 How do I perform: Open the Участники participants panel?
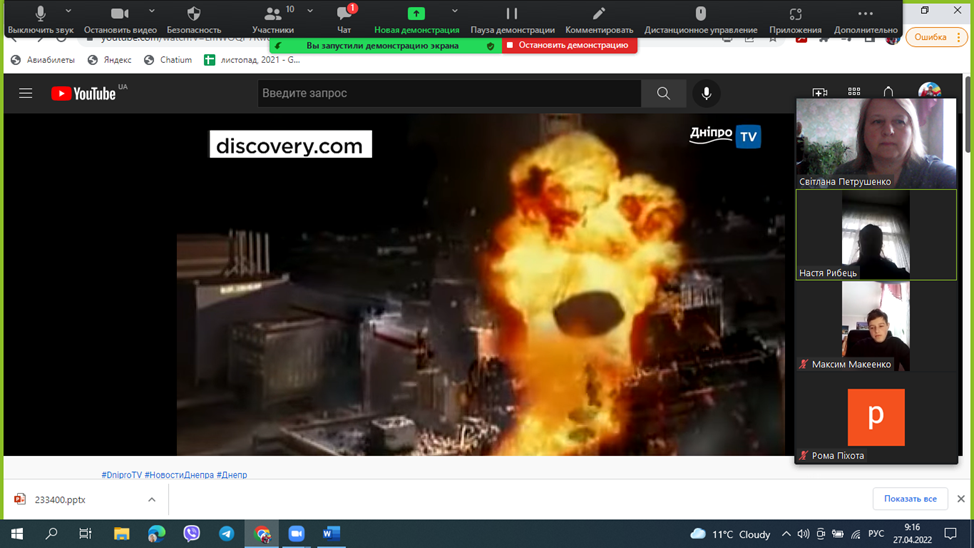pyautogui.click(x=273, y=19)
